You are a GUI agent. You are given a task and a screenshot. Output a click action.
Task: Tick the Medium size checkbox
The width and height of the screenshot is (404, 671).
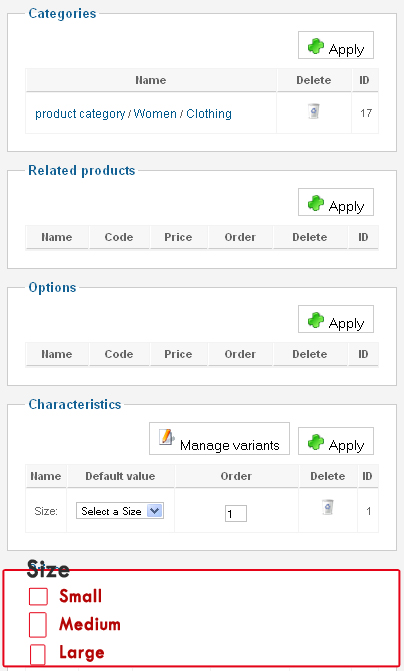[38, 625]
